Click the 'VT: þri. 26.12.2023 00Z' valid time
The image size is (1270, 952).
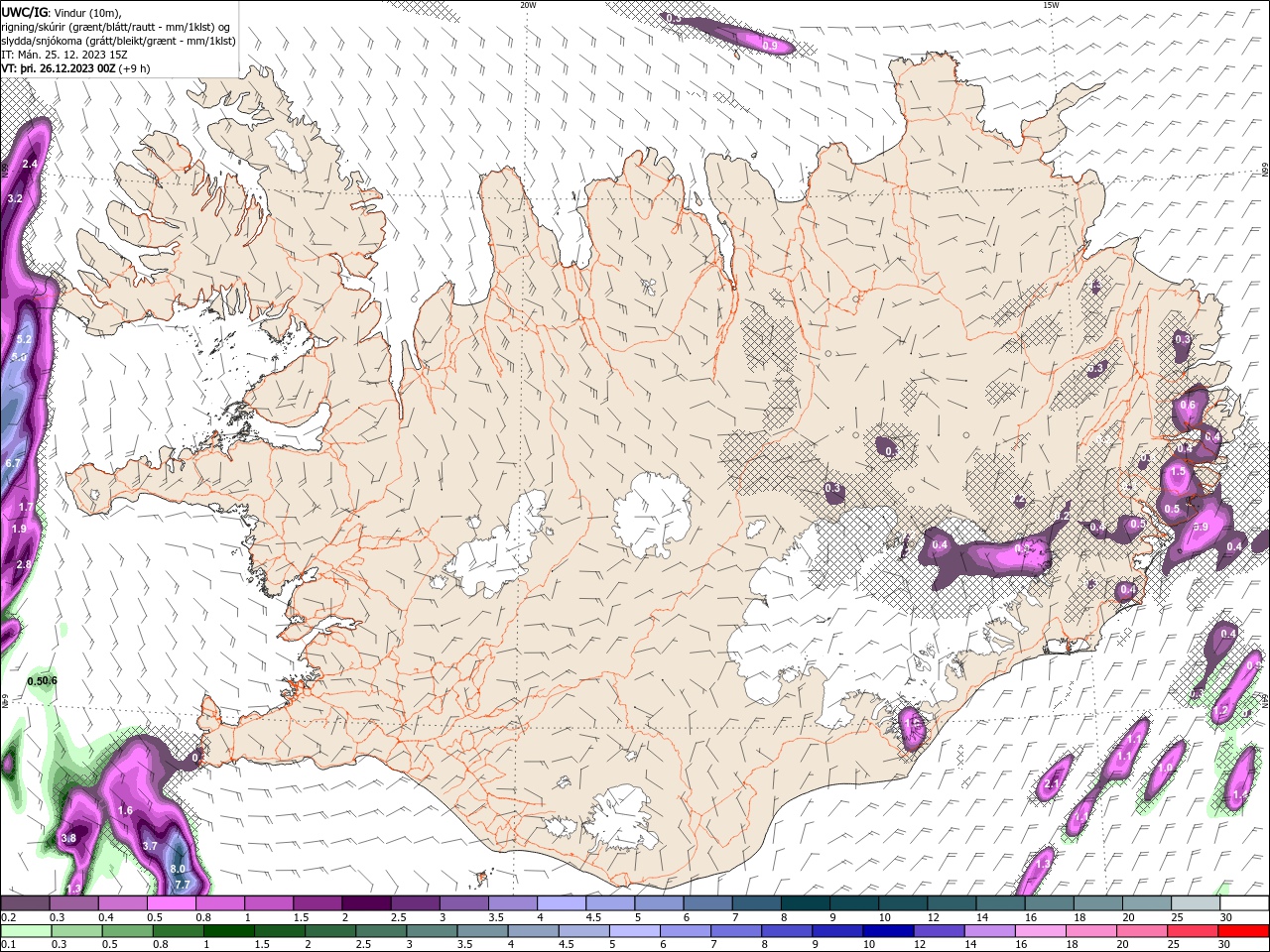point(59,68)
